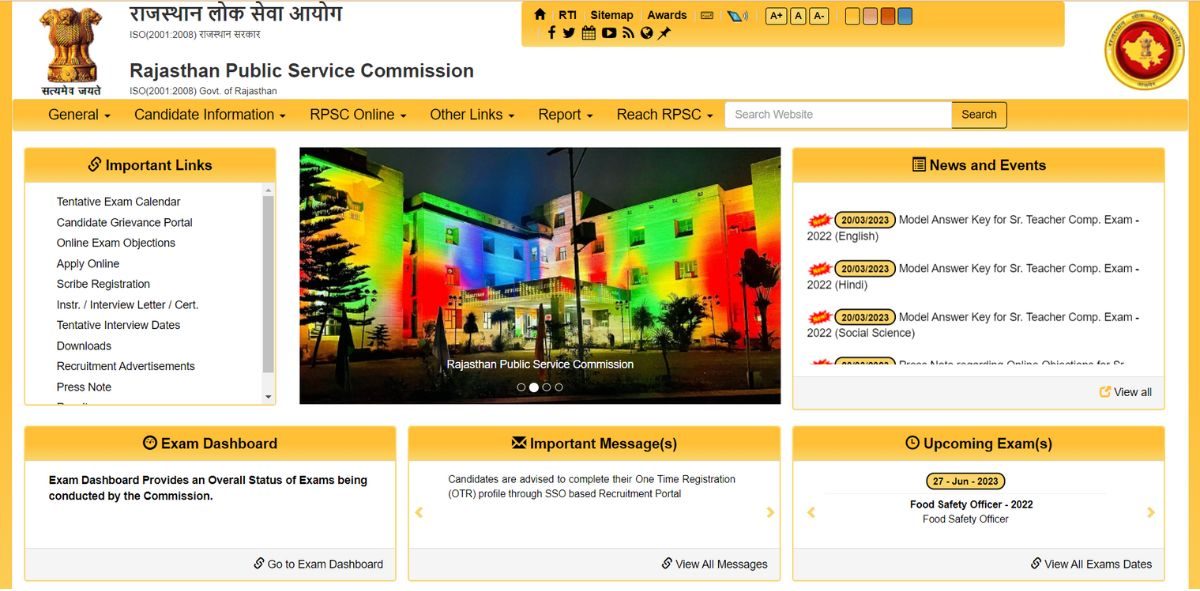
Task: Open the calendar icon in top bar
Action: 589,33
